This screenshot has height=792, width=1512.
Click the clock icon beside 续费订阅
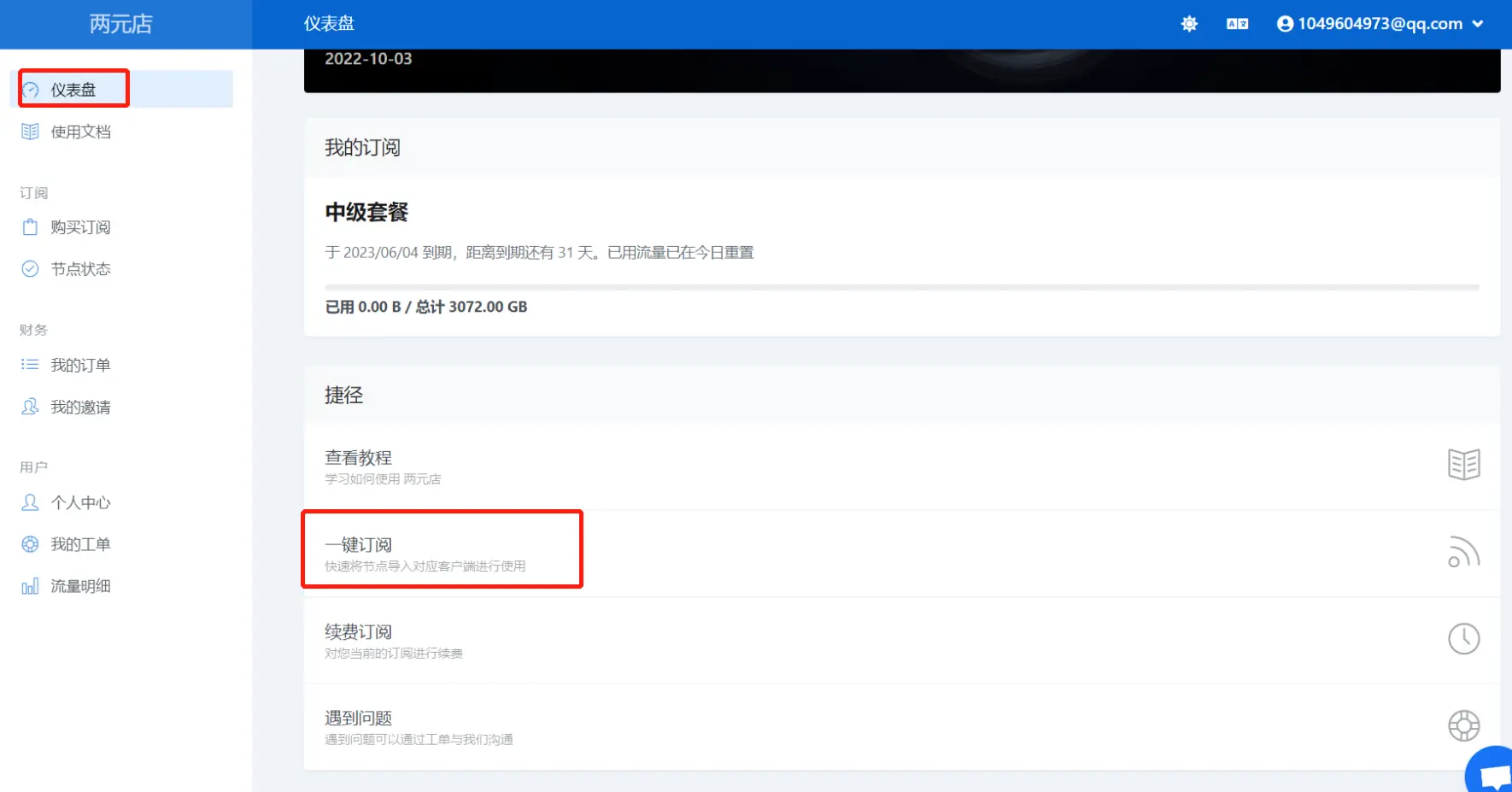[x=1463, y=639]
